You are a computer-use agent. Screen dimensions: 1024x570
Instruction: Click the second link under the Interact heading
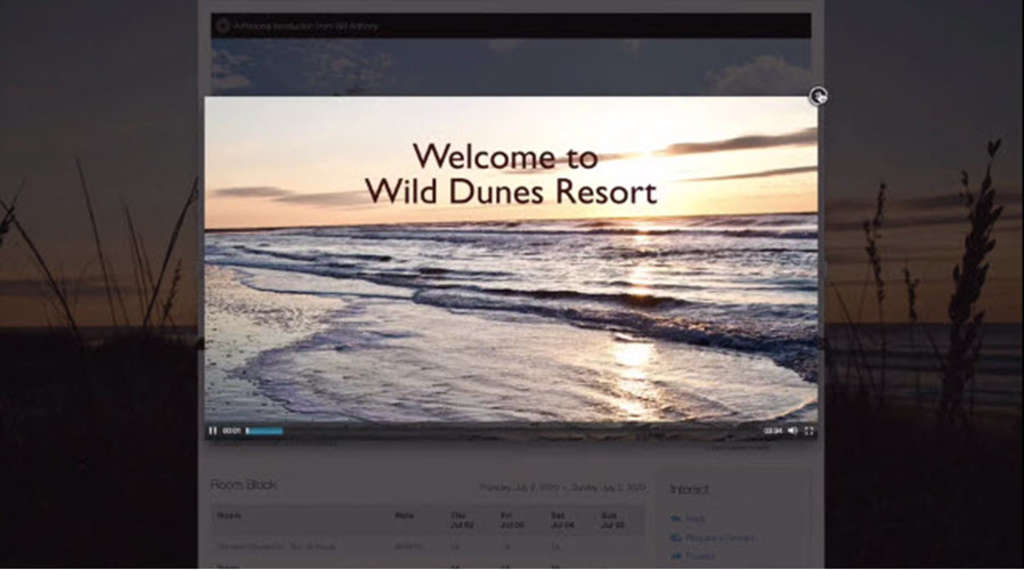[x=720, y=538]
